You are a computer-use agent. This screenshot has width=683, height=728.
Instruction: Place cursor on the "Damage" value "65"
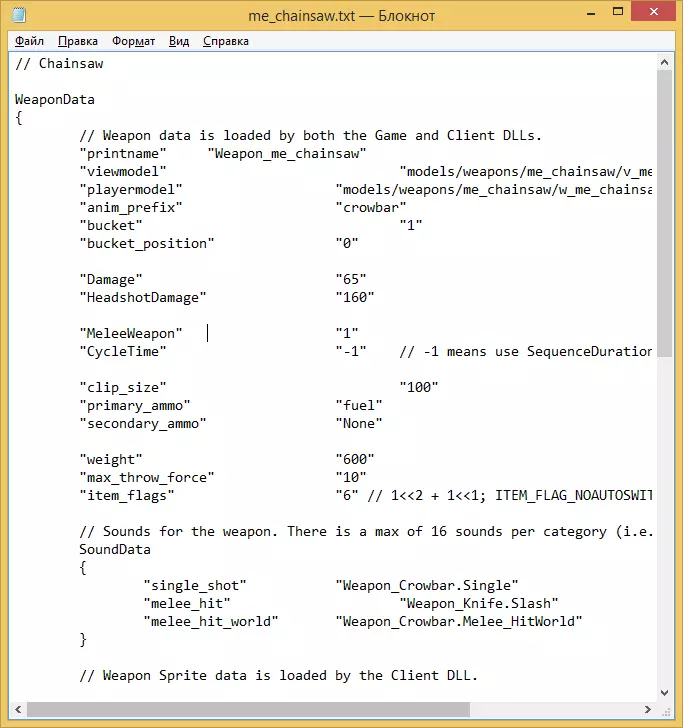[351, 280]
